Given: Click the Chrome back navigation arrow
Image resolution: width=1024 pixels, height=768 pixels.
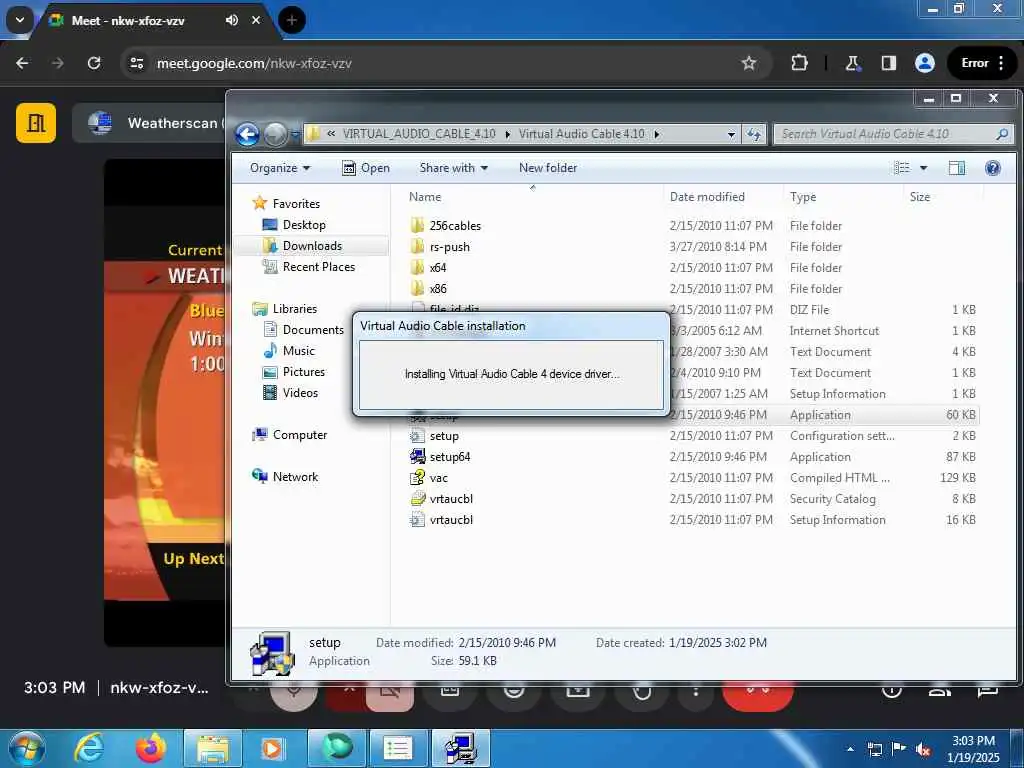Looking at the screenshot, I should tap(22, 63).
